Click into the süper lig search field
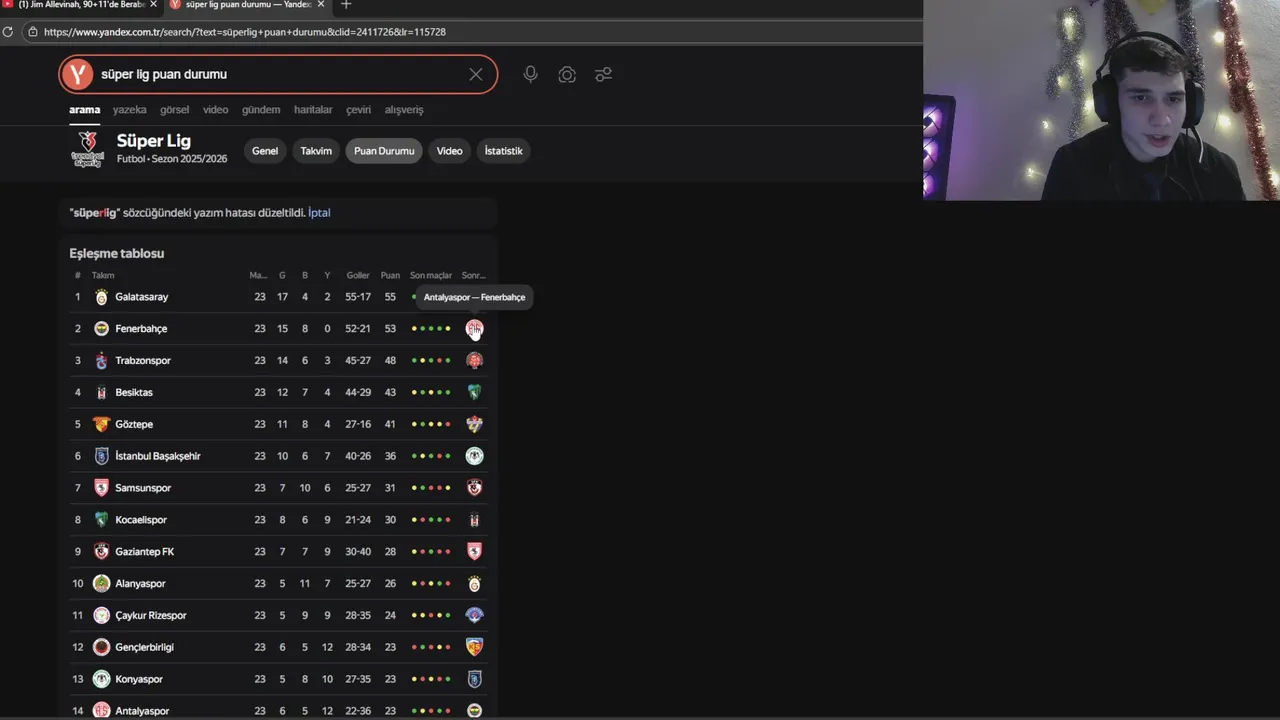The height and width of the screenshot is (720, 1280). (x=280, y=74)
